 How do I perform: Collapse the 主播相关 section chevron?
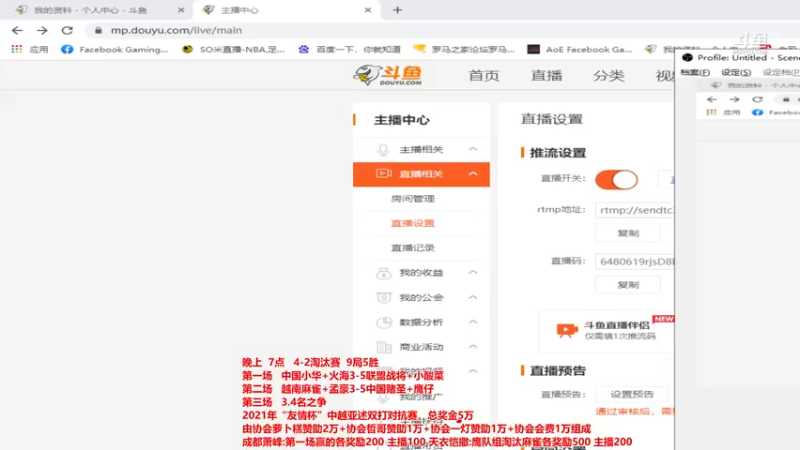[473, 149]
